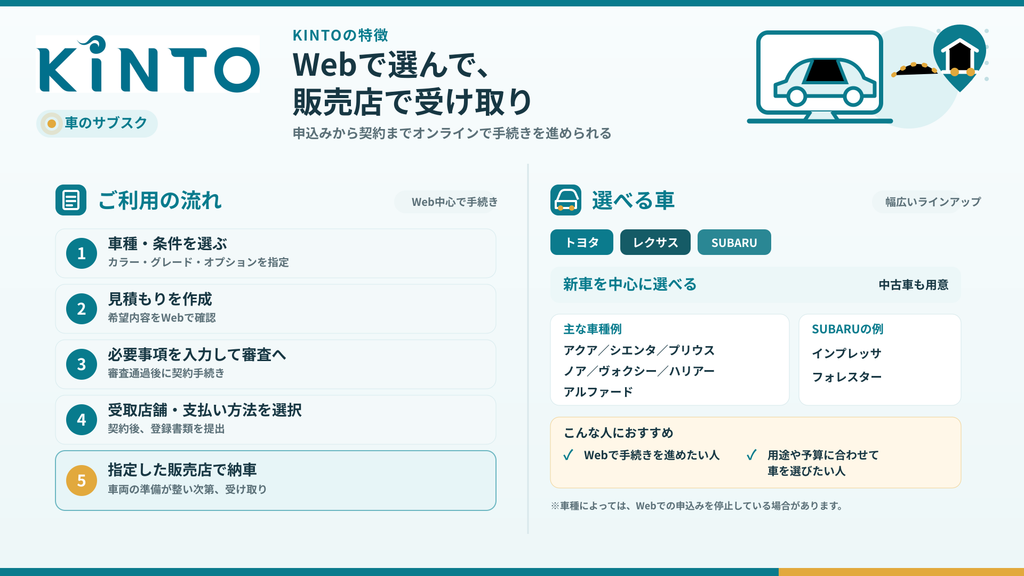
Task: Click the こんな人におすすめ heading
Action: (x=618, y=433)
